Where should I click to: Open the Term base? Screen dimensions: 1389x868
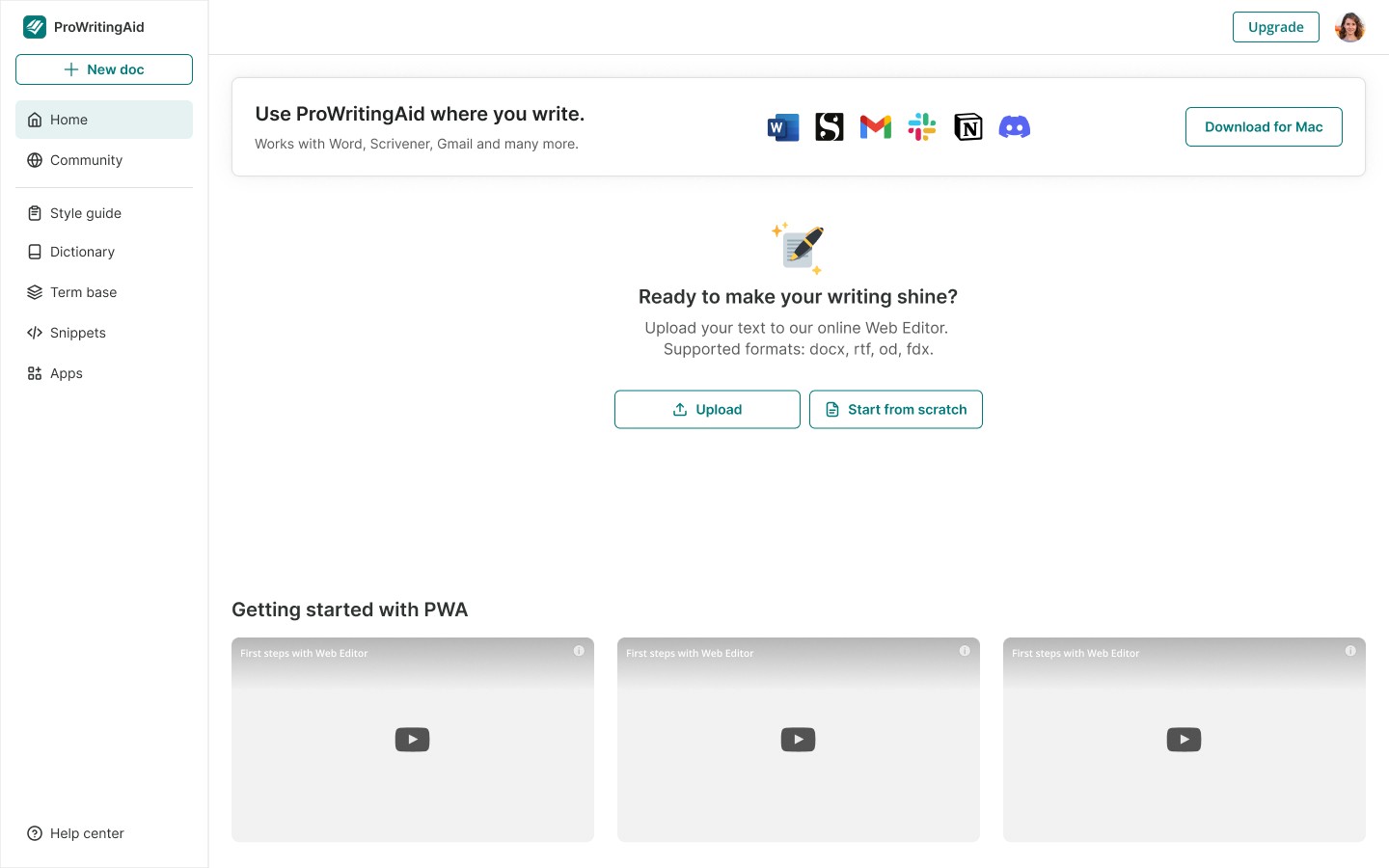tap(104, 292)
